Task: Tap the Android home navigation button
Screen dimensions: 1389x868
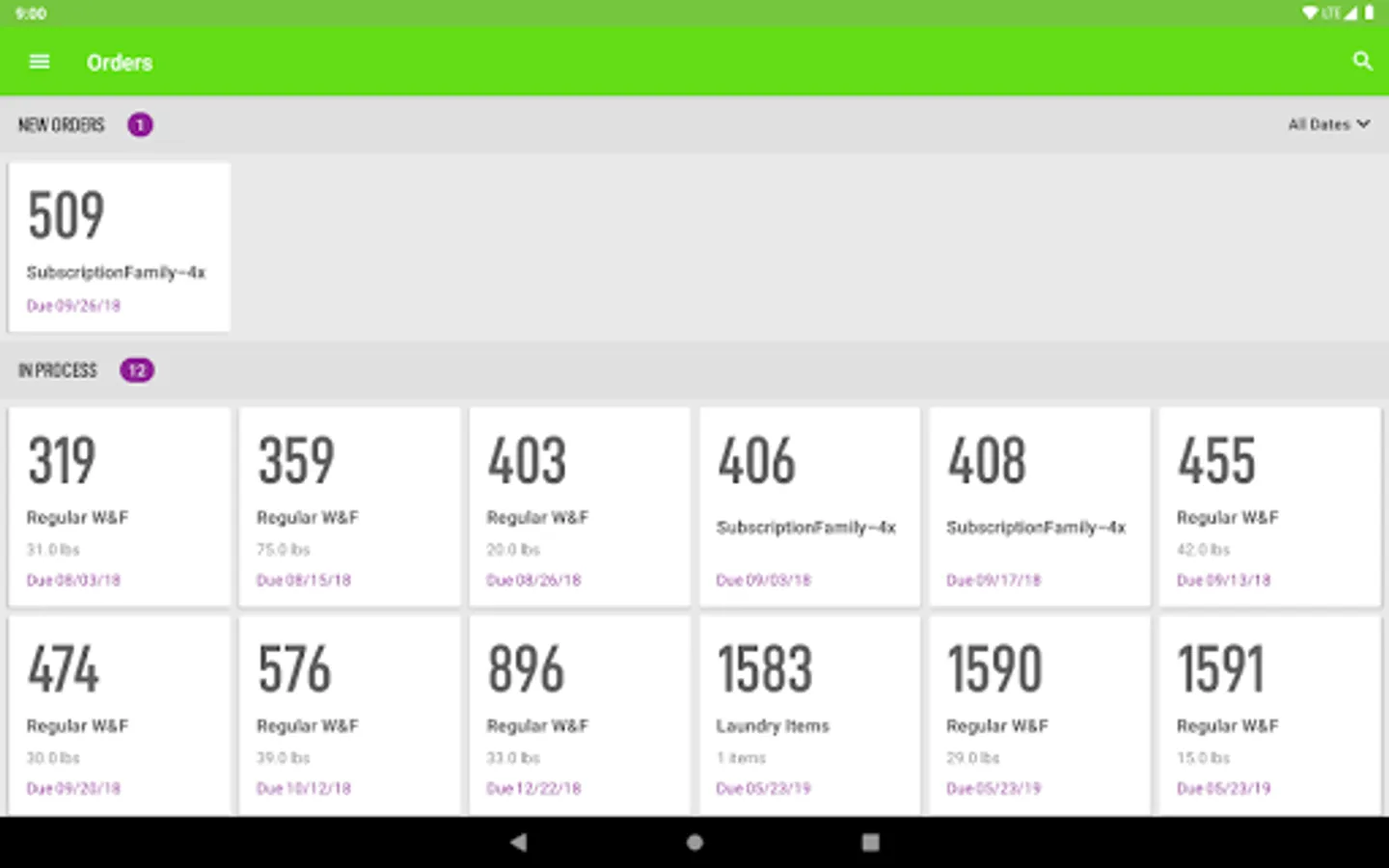Action: click(694, 842)
